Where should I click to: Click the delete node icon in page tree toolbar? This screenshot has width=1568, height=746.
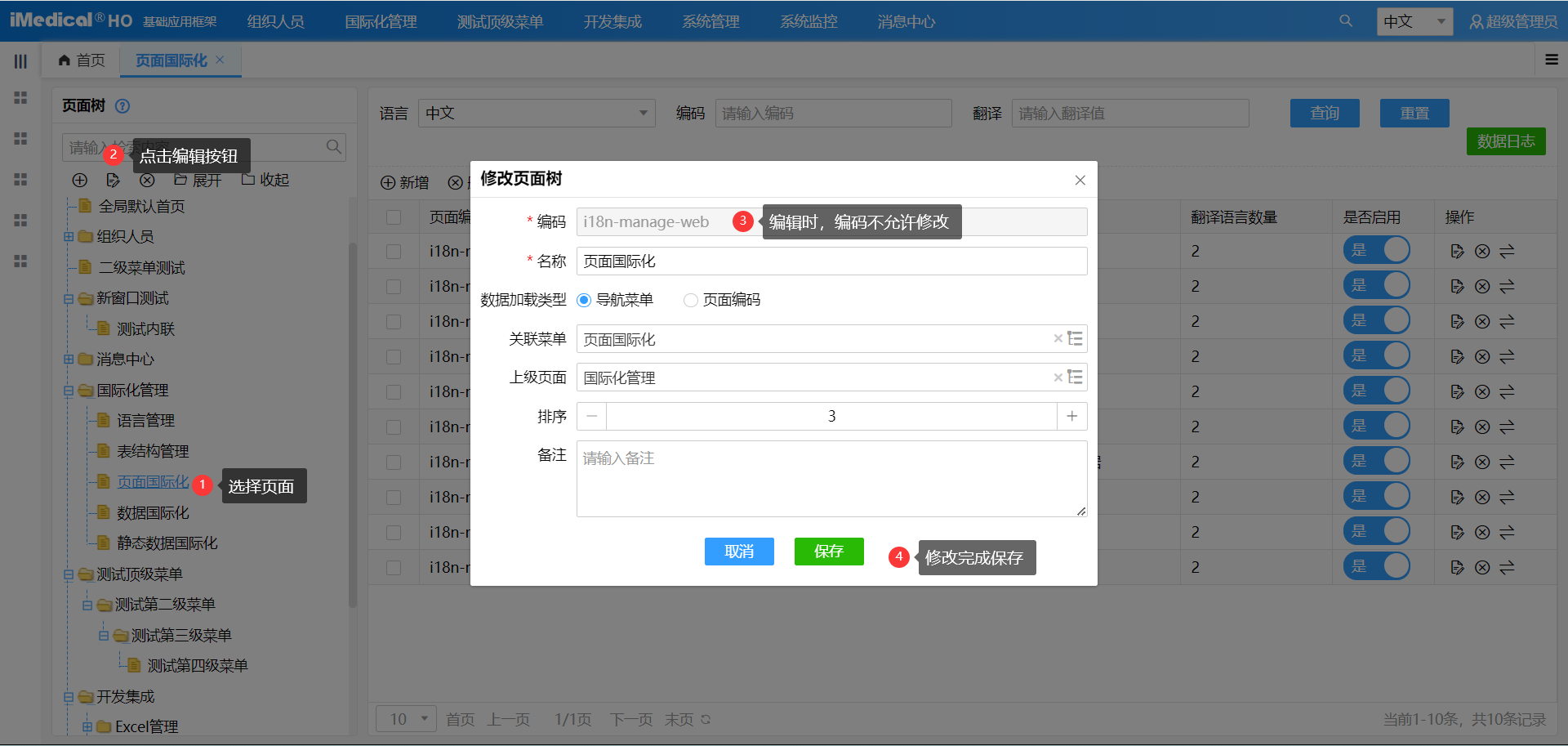147,180
